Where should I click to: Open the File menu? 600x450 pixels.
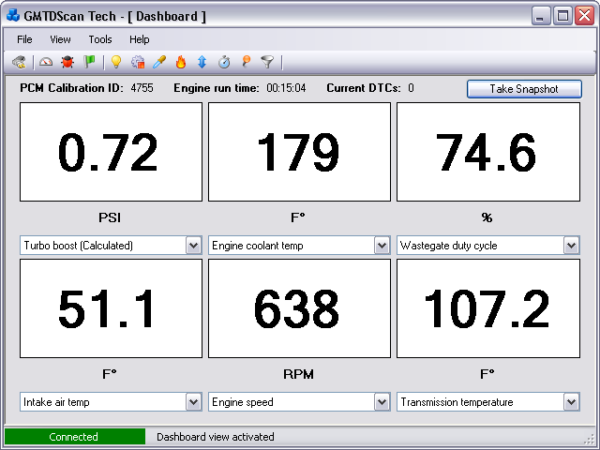[25, 39]
